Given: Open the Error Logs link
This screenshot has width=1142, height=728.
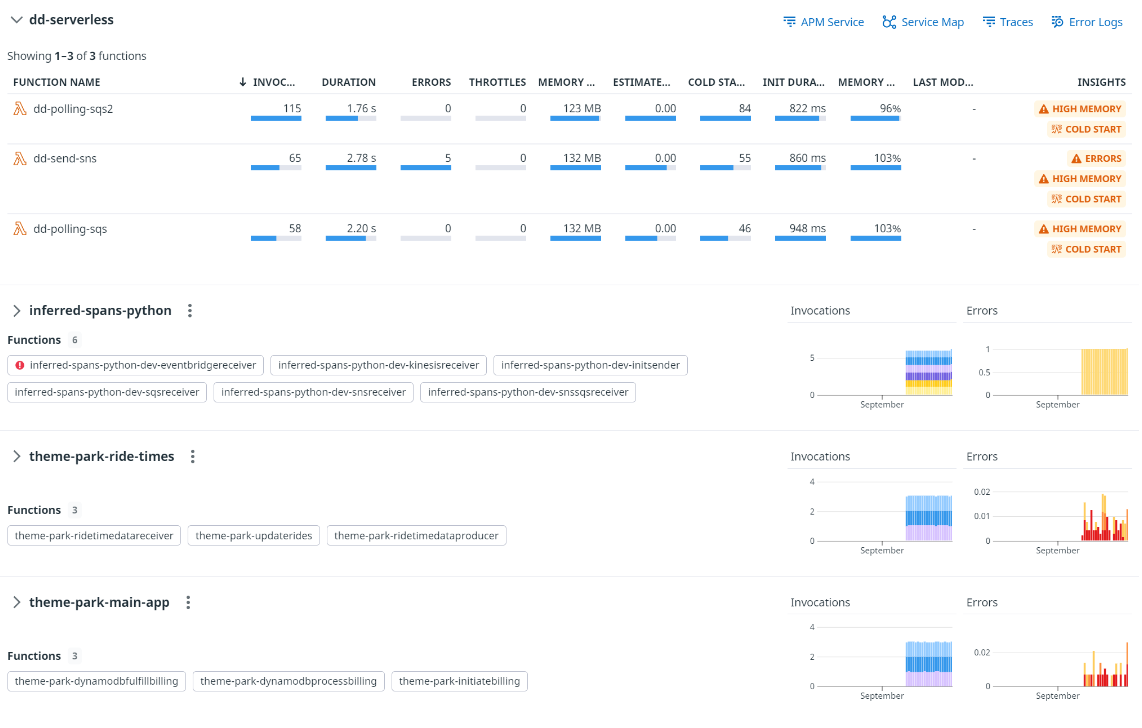Looking at the screenshot, I should [1087, 22].
